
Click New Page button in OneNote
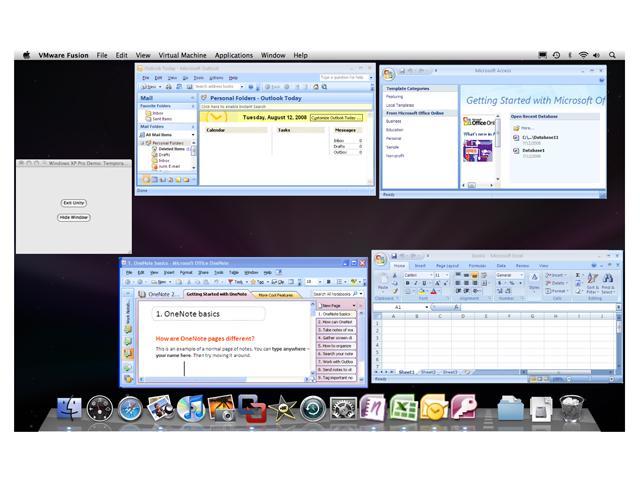pos(336,305)
